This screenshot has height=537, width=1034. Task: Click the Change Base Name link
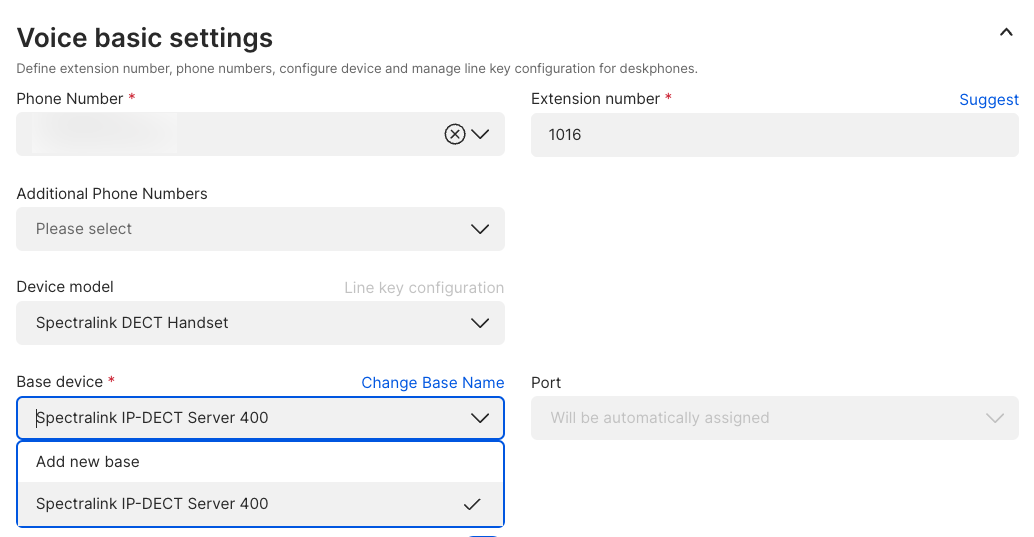pyautogui.click(x=433, y=383)
